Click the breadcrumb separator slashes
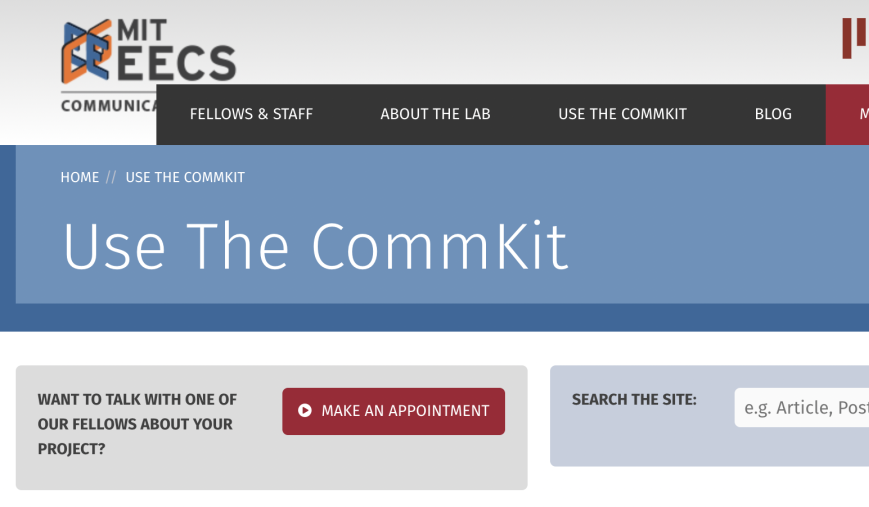The image size is (869, 507). tap(112, 177)
